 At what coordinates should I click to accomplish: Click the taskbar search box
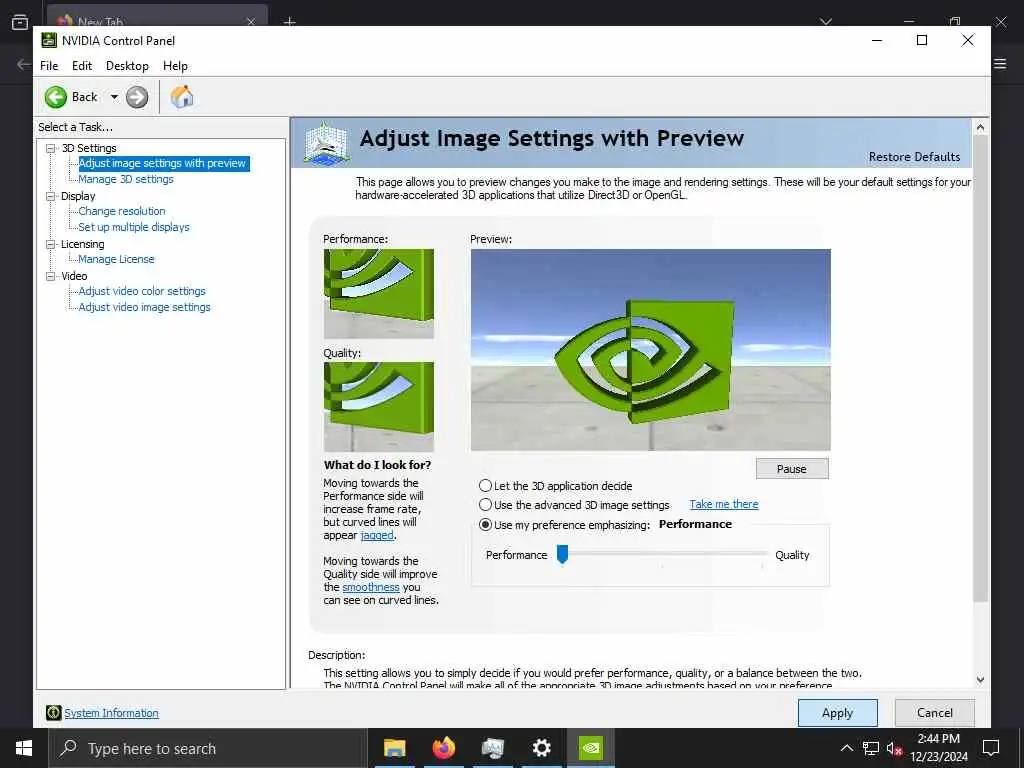[207, 748]
